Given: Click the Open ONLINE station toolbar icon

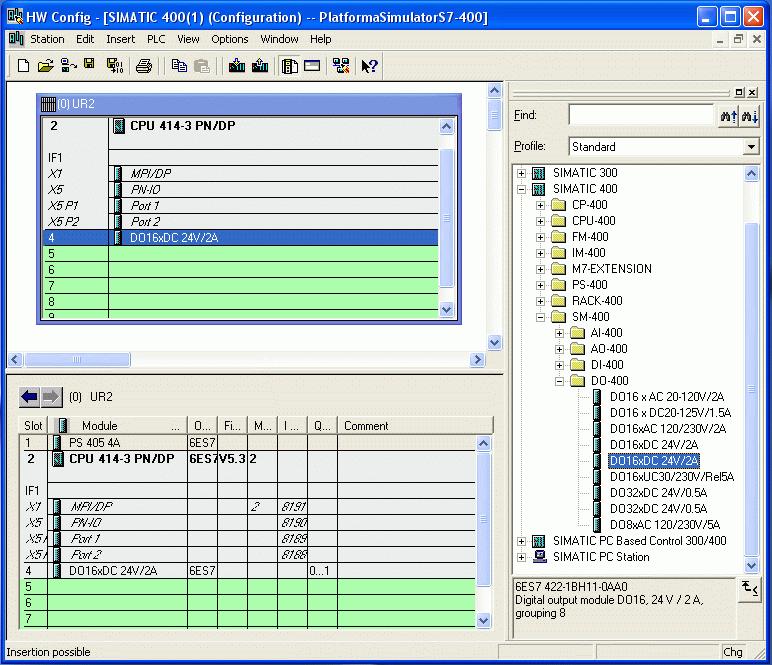Looking at the screenshot, I should 68,65.
